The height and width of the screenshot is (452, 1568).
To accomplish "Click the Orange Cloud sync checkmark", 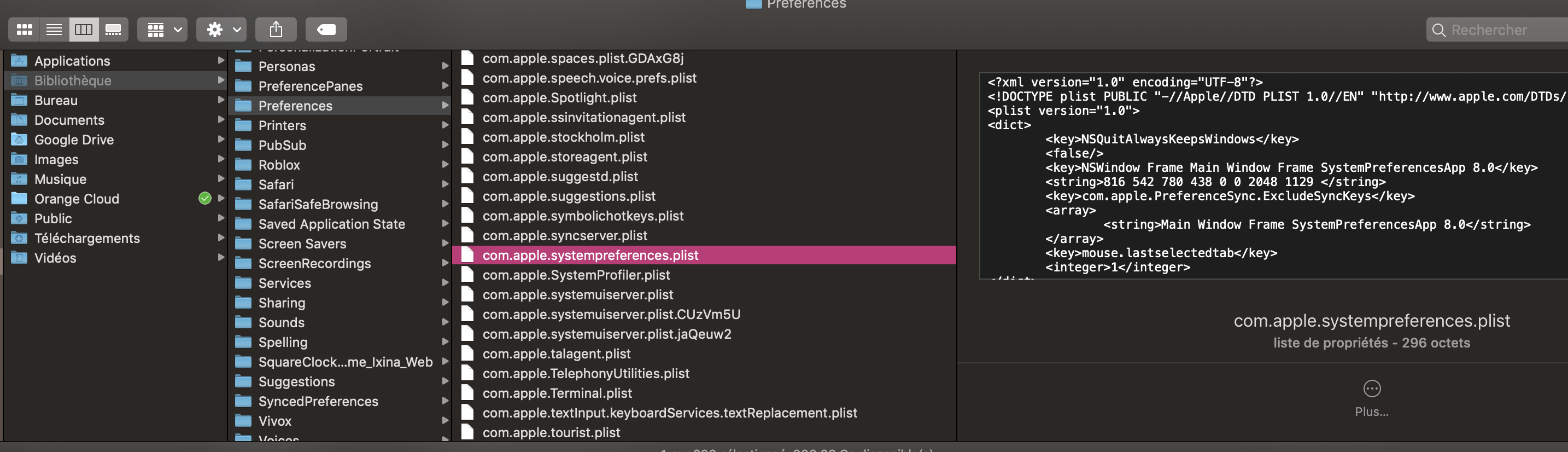I will [x=205, y=198].
